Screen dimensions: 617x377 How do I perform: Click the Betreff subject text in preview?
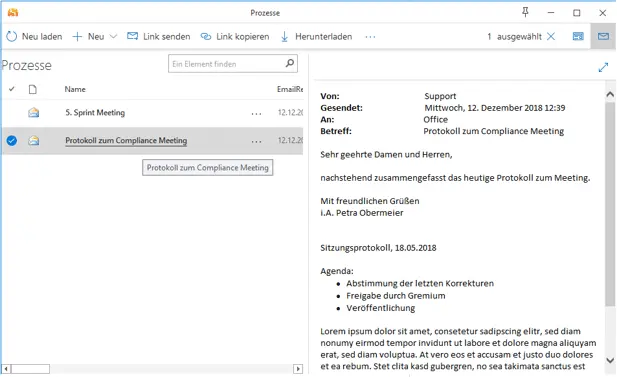(x=493, y=131)
